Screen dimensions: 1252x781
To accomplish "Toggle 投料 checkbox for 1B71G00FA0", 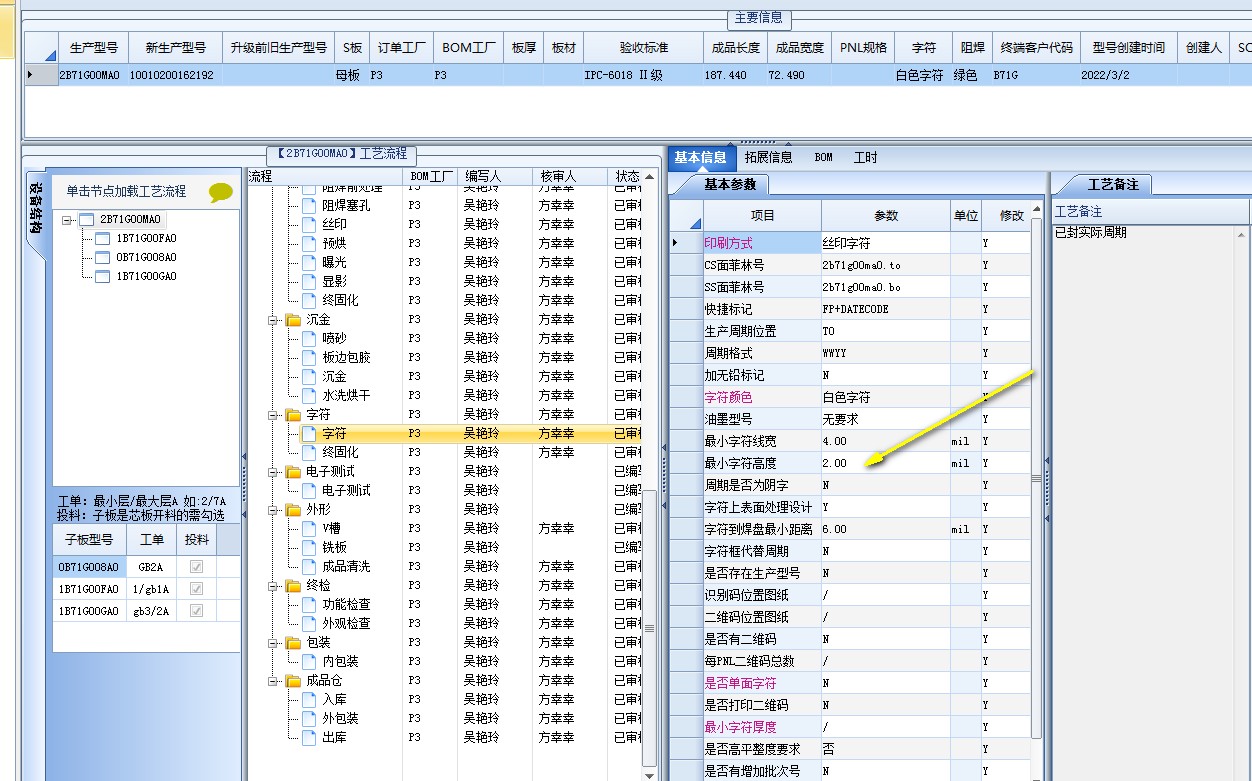I will [x=197, y=589].
